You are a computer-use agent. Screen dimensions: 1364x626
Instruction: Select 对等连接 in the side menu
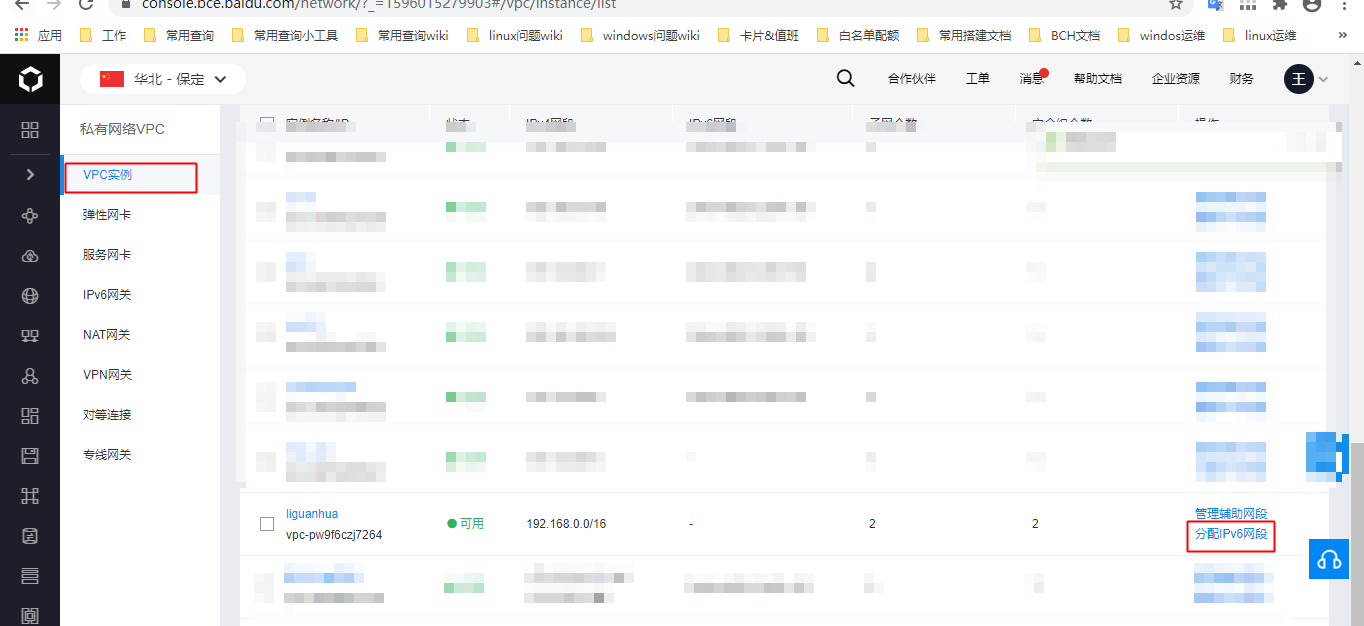107,415
